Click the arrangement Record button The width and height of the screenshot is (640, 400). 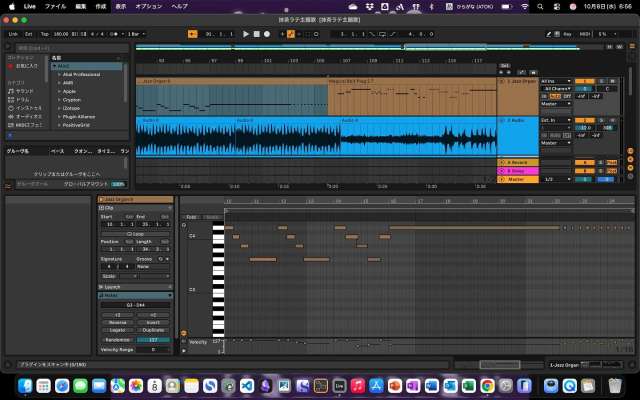[x=268, y=34]
